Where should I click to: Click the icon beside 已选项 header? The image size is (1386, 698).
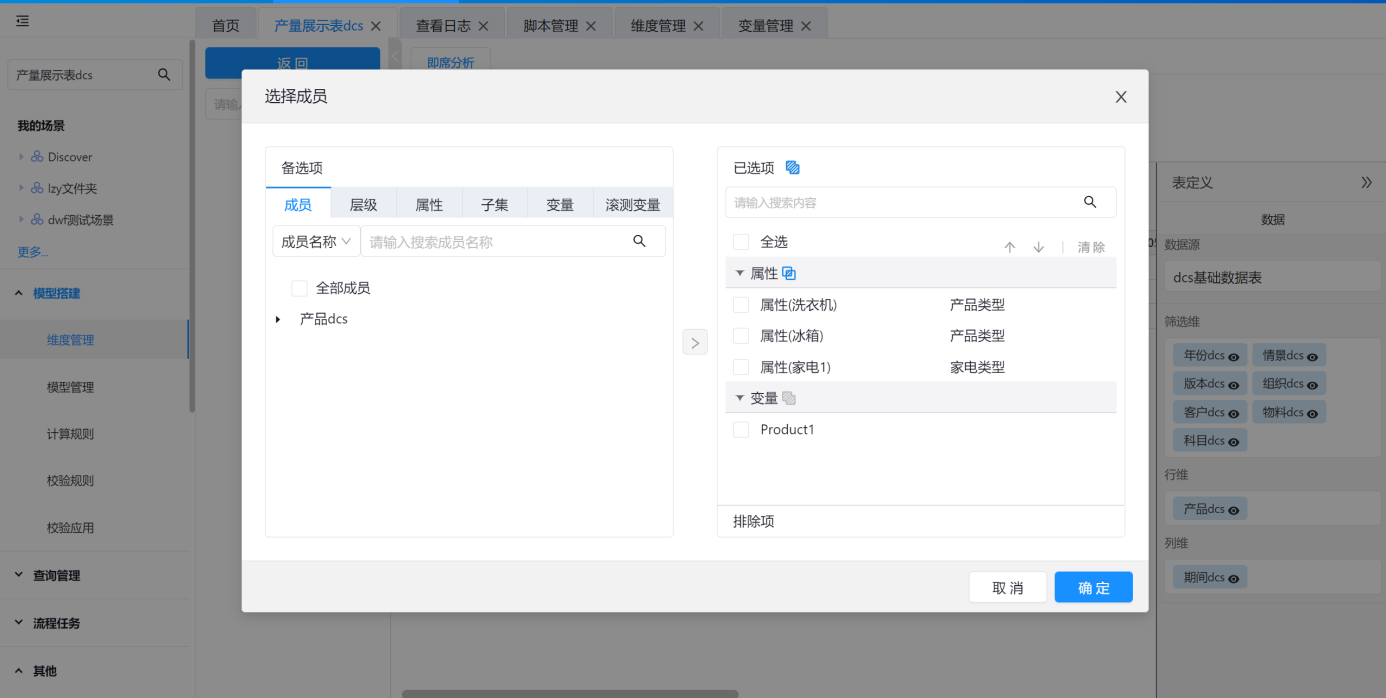(793, 168)
